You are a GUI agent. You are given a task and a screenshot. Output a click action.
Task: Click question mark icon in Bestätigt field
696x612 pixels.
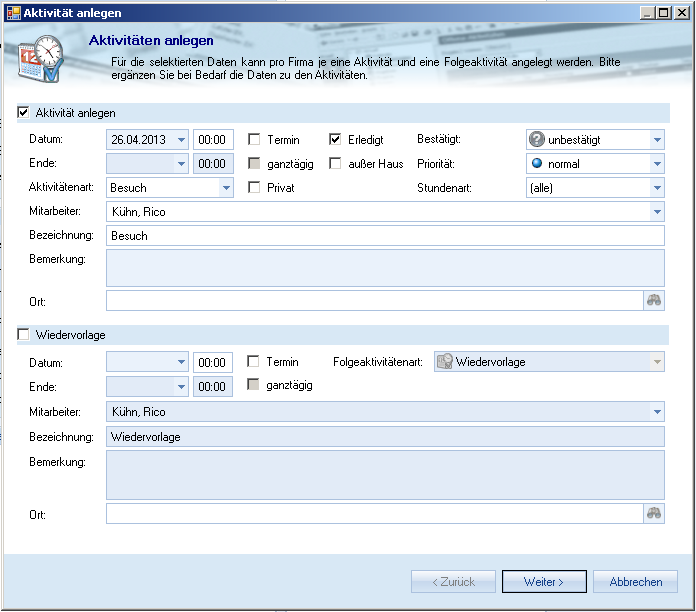[x=537, y=140]
